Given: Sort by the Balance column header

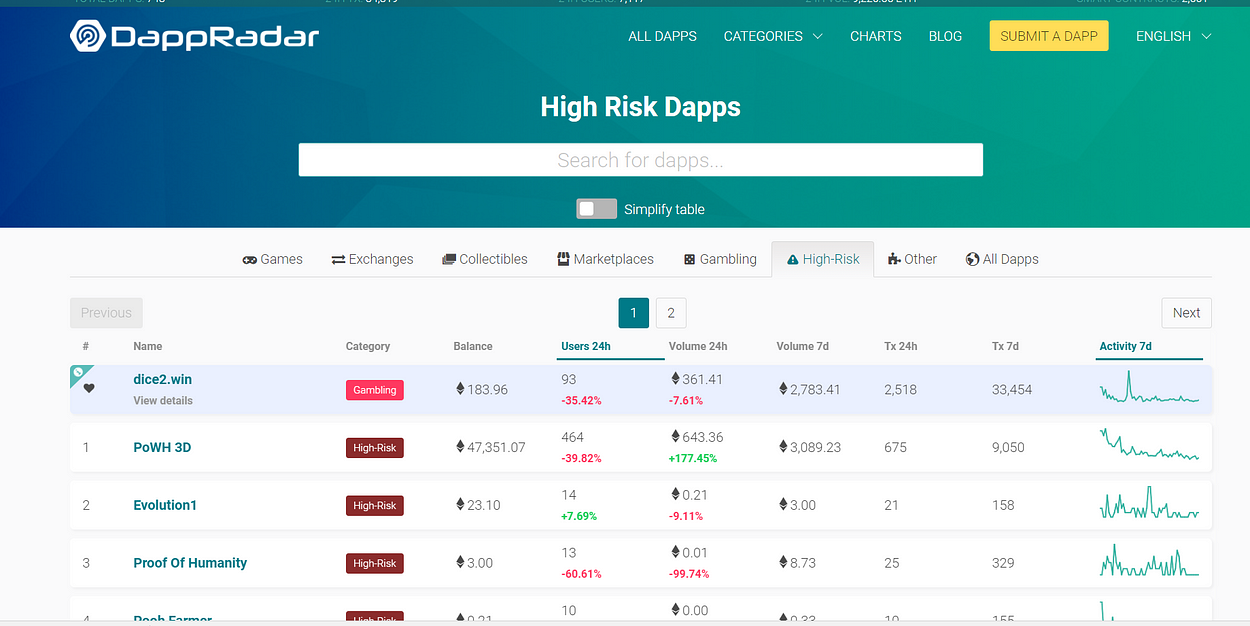Looking at the screenshot, I should (x=473, y=346).
